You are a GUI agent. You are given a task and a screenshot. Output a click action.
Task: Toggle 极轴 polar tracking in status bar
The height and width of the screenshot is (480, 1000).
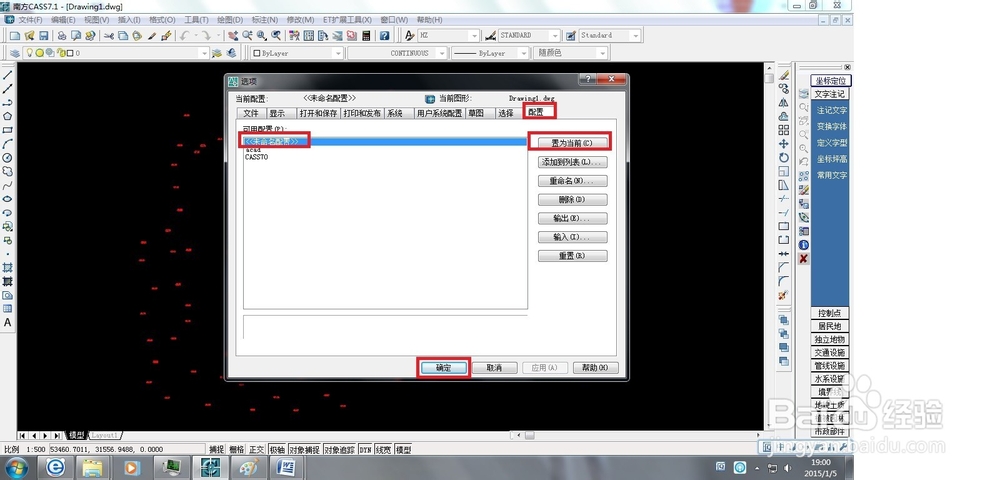tap(277, 449)
